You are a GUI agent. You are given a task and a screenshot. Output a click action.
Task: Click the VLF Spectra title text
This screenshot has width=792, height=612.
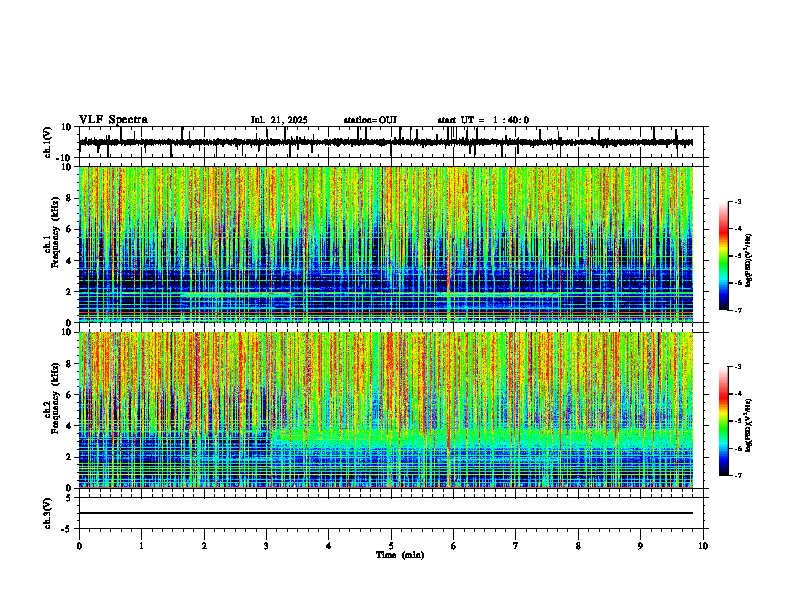(113, 120)
